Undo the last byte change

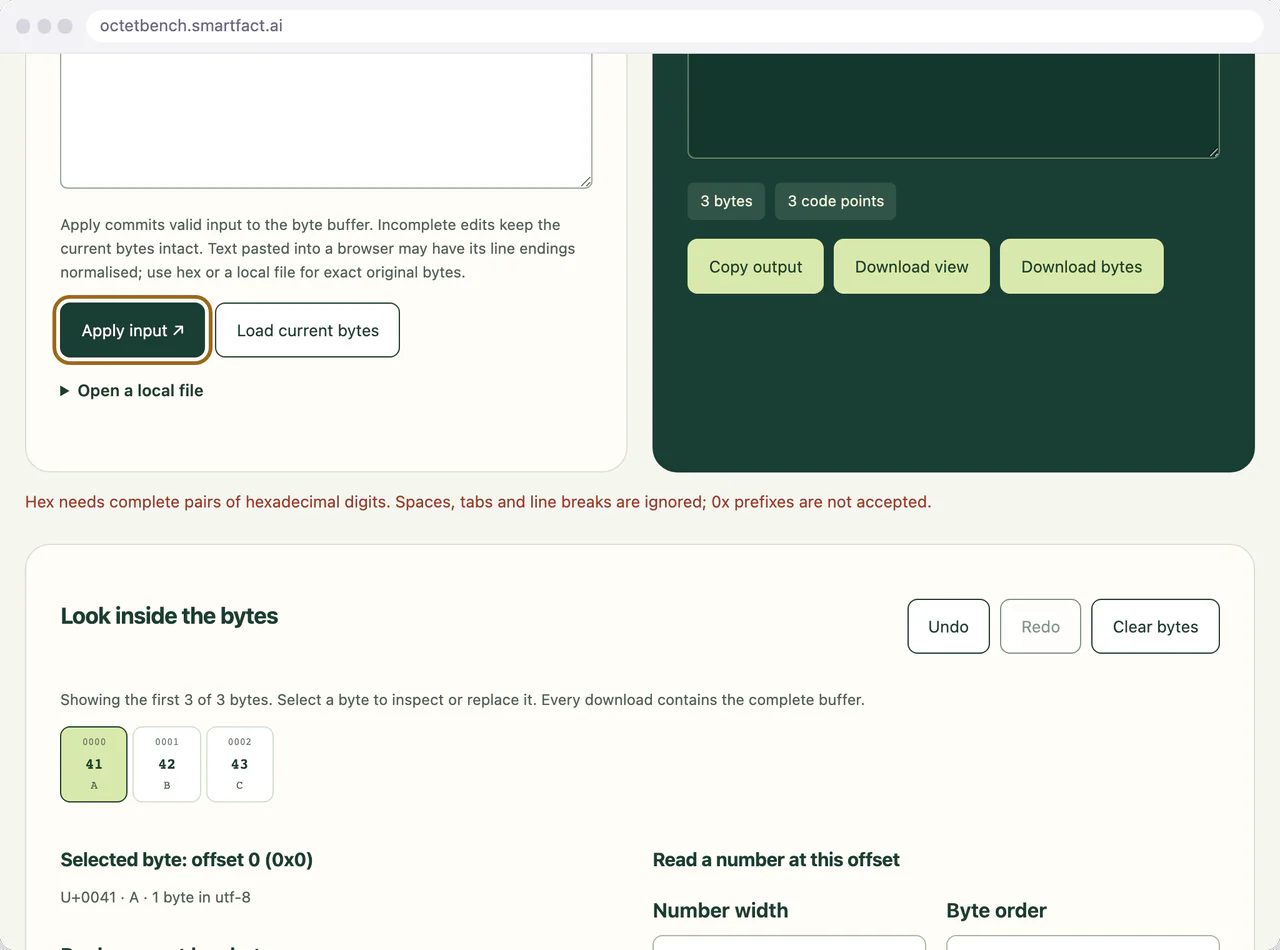[948, 626]
